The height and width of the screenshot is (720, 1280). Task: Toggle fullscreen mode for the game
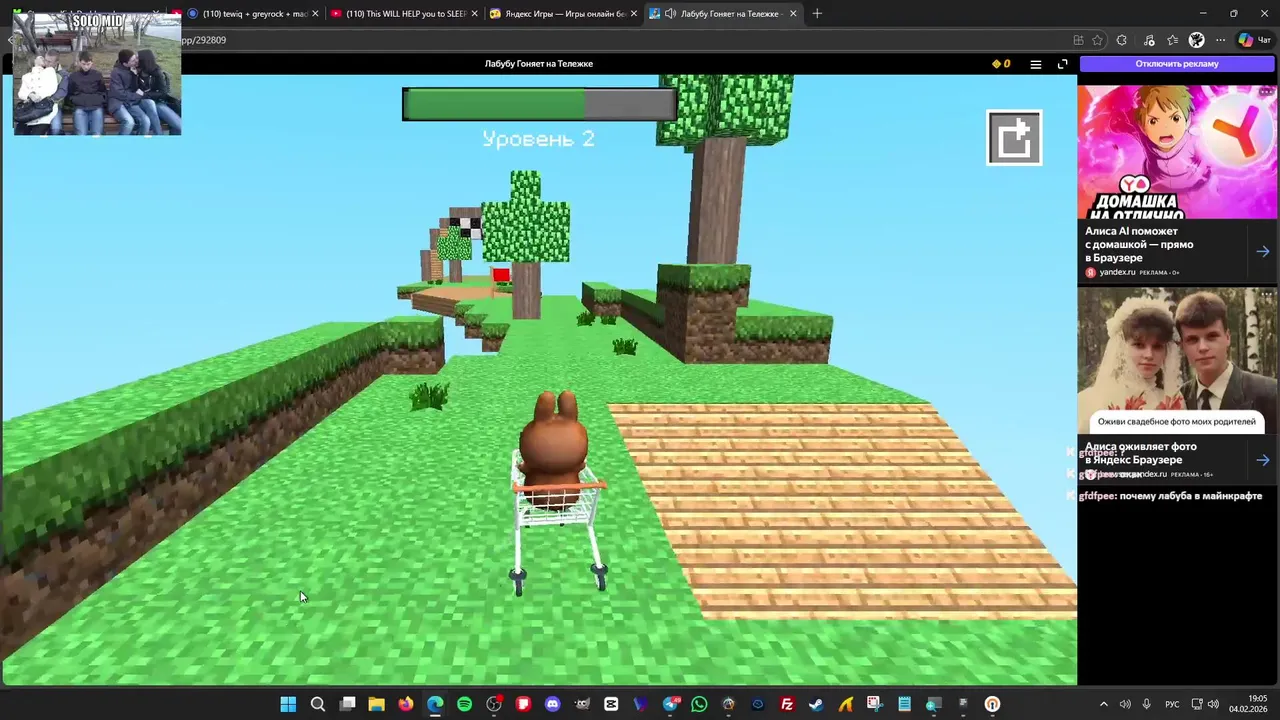pos(1062,64)
